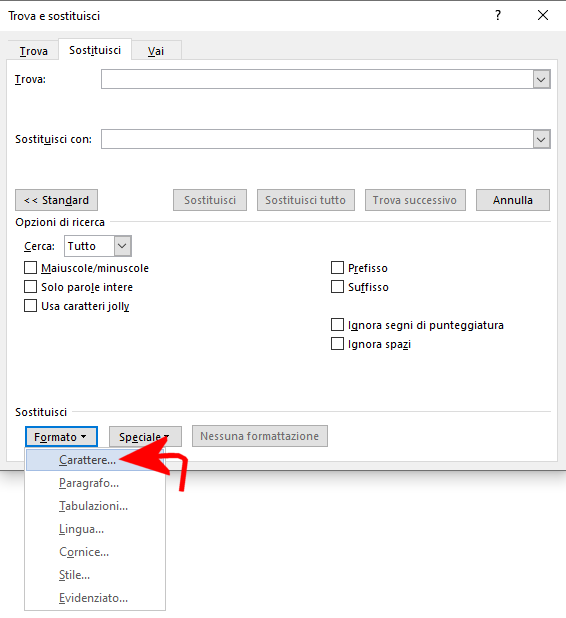Click the help question mark icon
This screenshot has width=566, height=618.
tap(498, 15)
